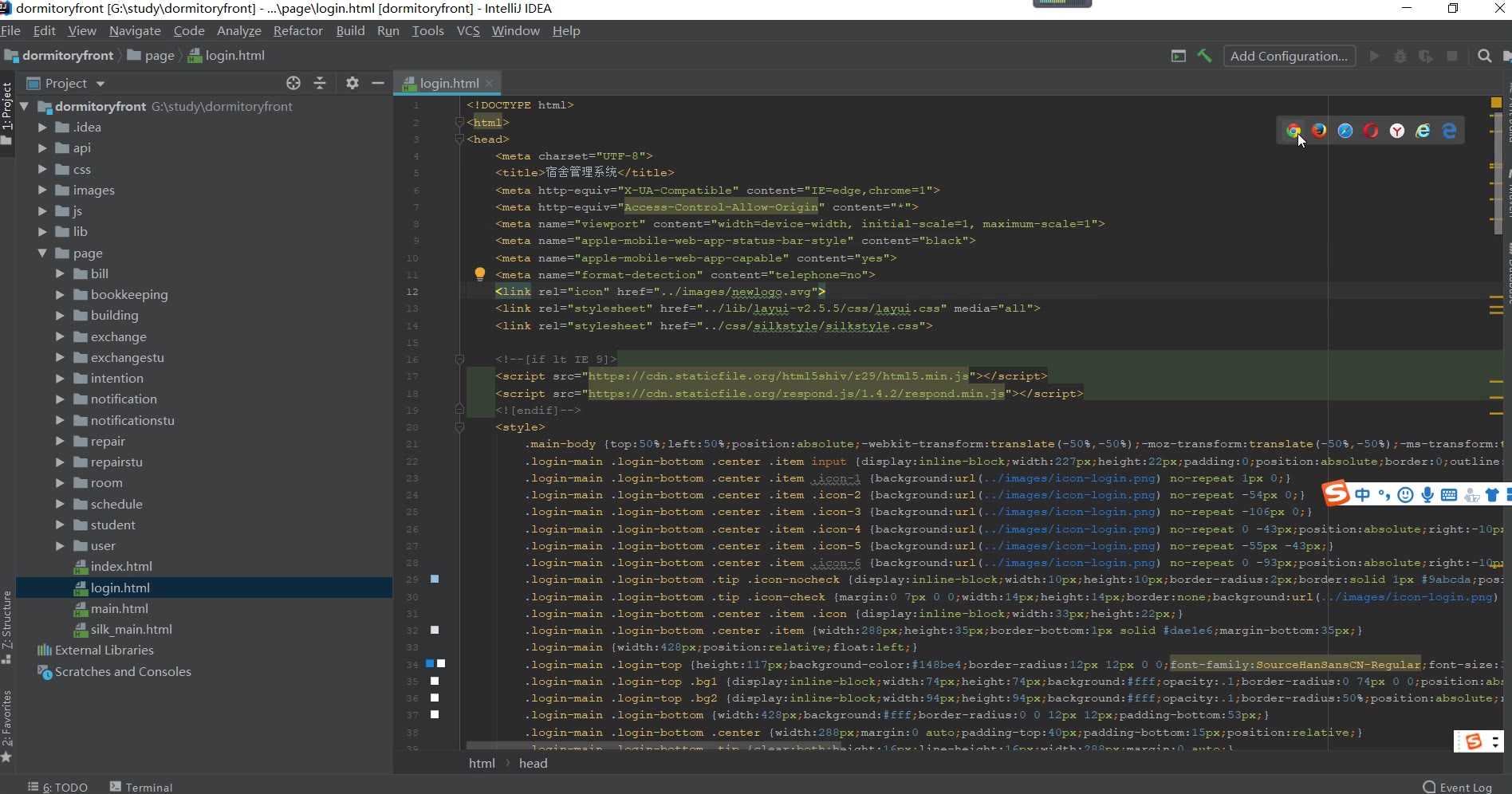This screenshot has width=1512, height=794.
Task: Open the Project view dropdown
Action: click(100, 84)
